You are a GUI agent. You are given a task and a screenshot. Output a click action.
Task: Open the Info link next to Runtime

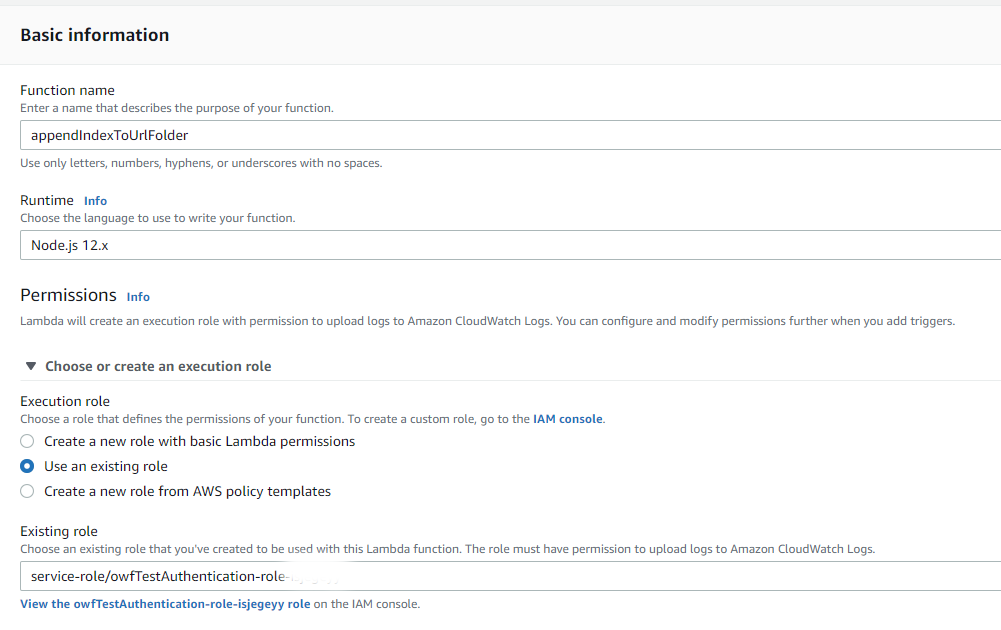tap(95, 201)
